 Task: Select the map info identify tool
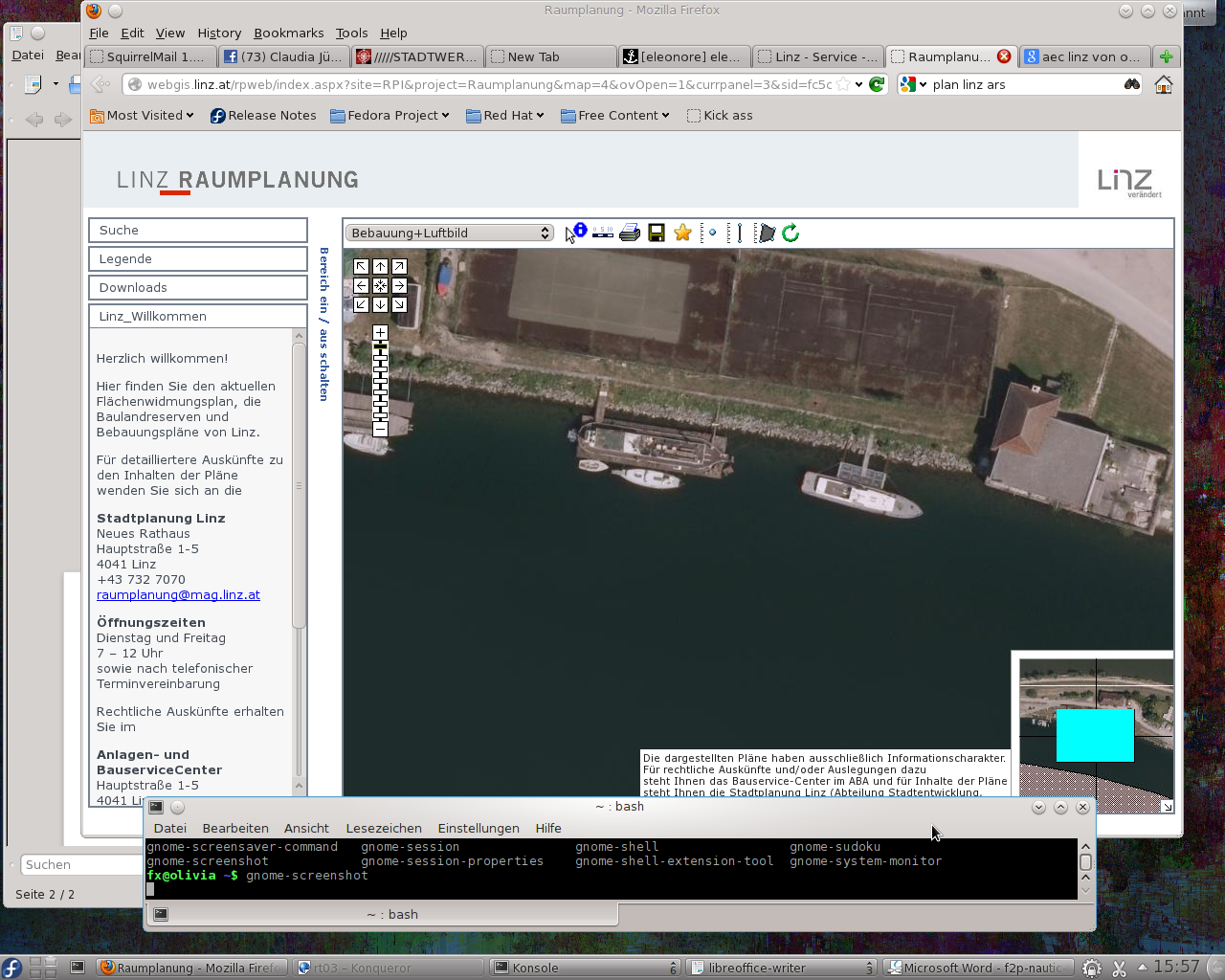click(576, 233)
